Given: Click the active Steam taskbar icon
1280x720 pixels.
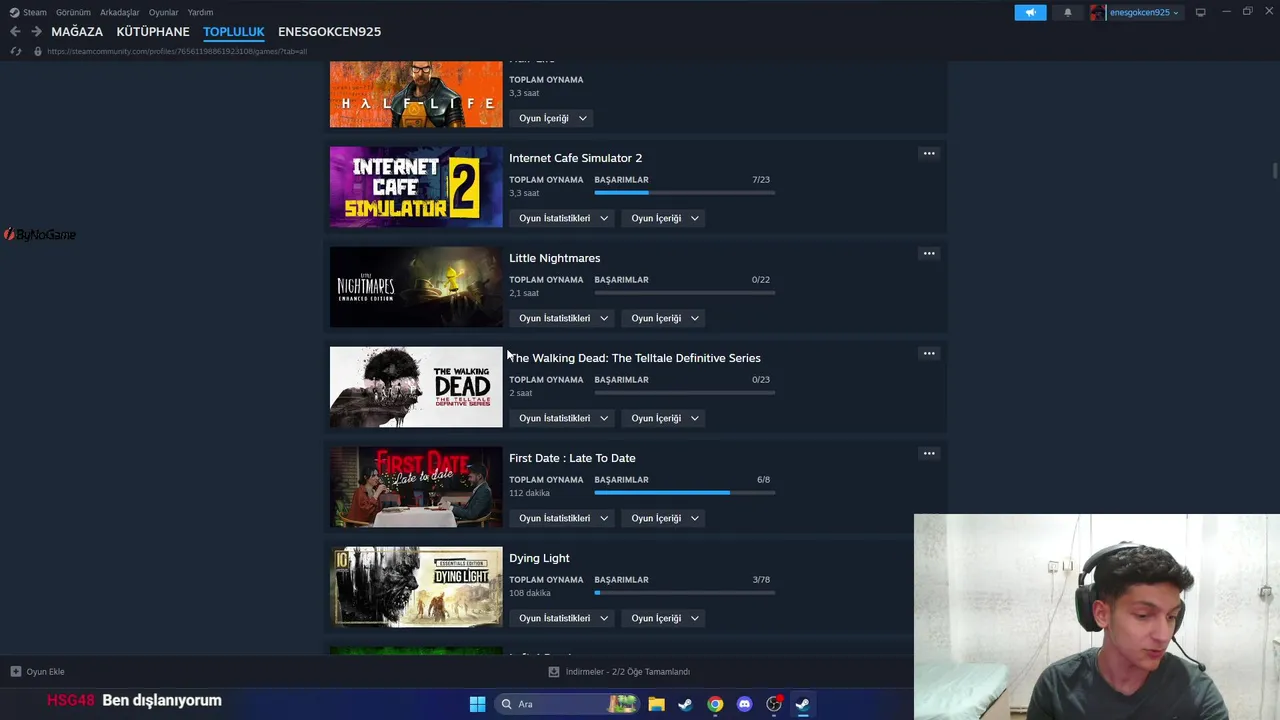Looking at the screenshot, I should point(802,704).
